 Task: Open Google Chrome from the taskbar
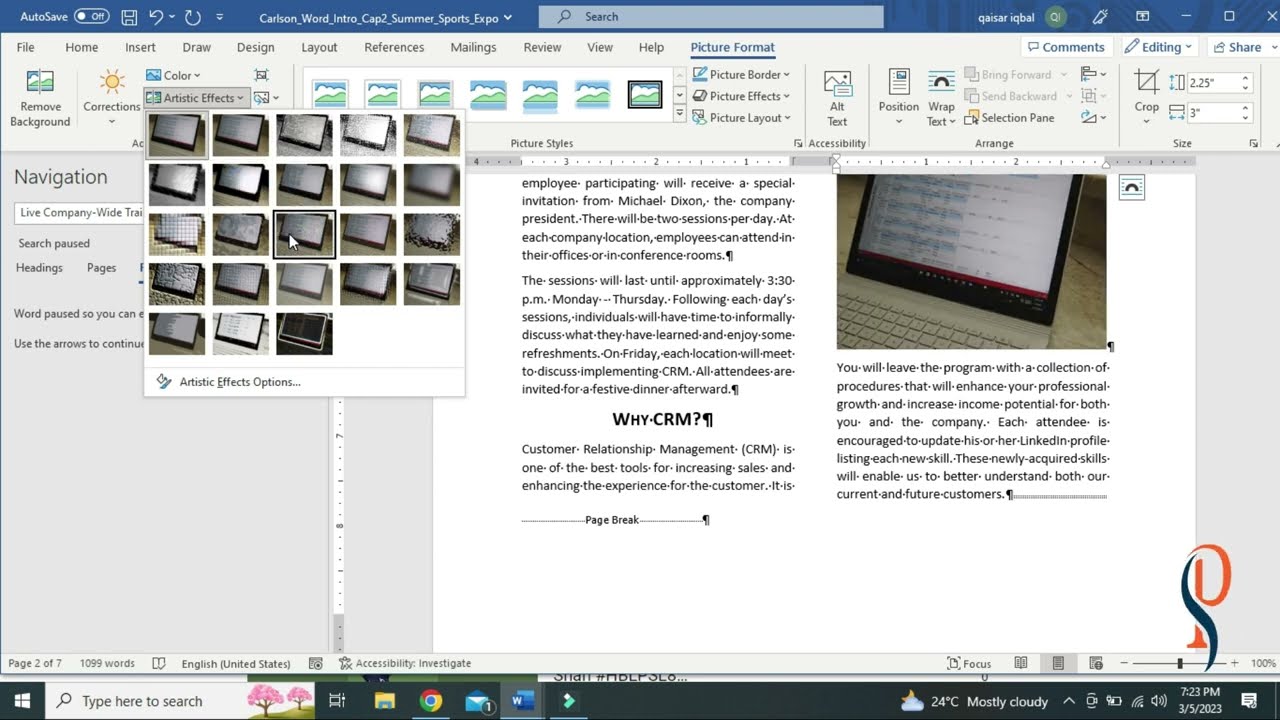pos(430,701)
